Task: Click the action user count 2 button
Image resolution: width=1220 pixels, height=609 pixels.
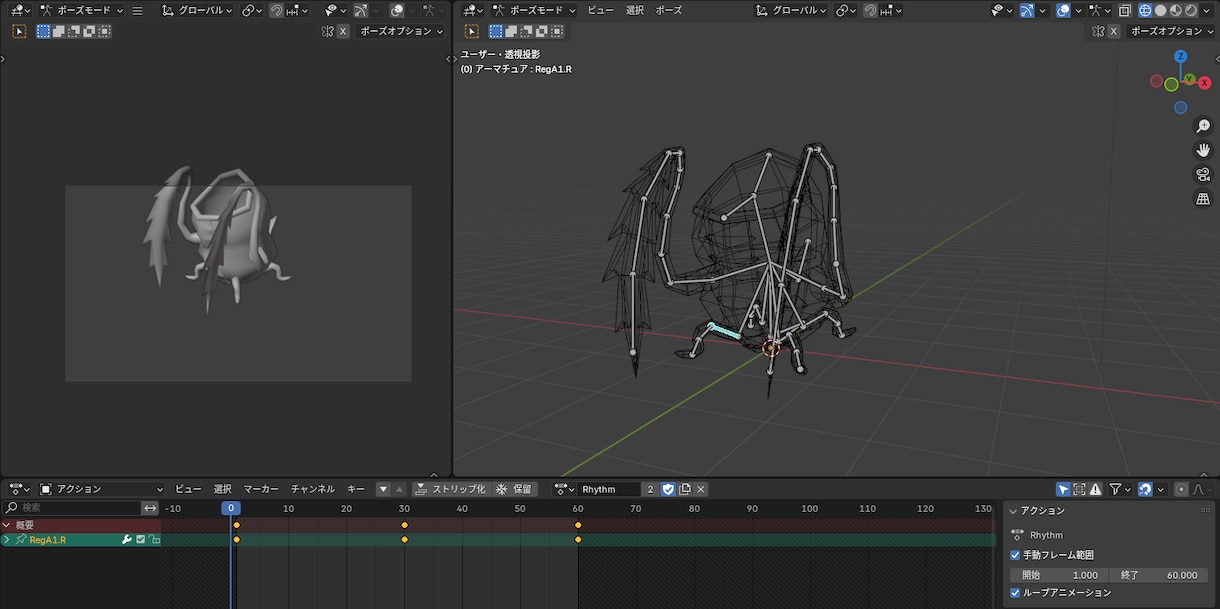Action: pos(651,489)
